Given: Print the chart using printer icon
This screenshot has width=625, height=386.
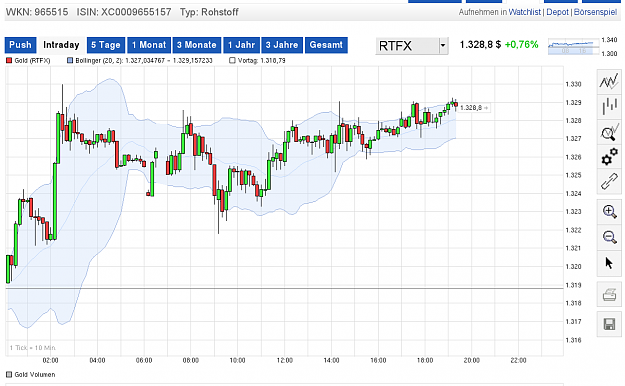Looking at the screenshot, I should point(609,295).
